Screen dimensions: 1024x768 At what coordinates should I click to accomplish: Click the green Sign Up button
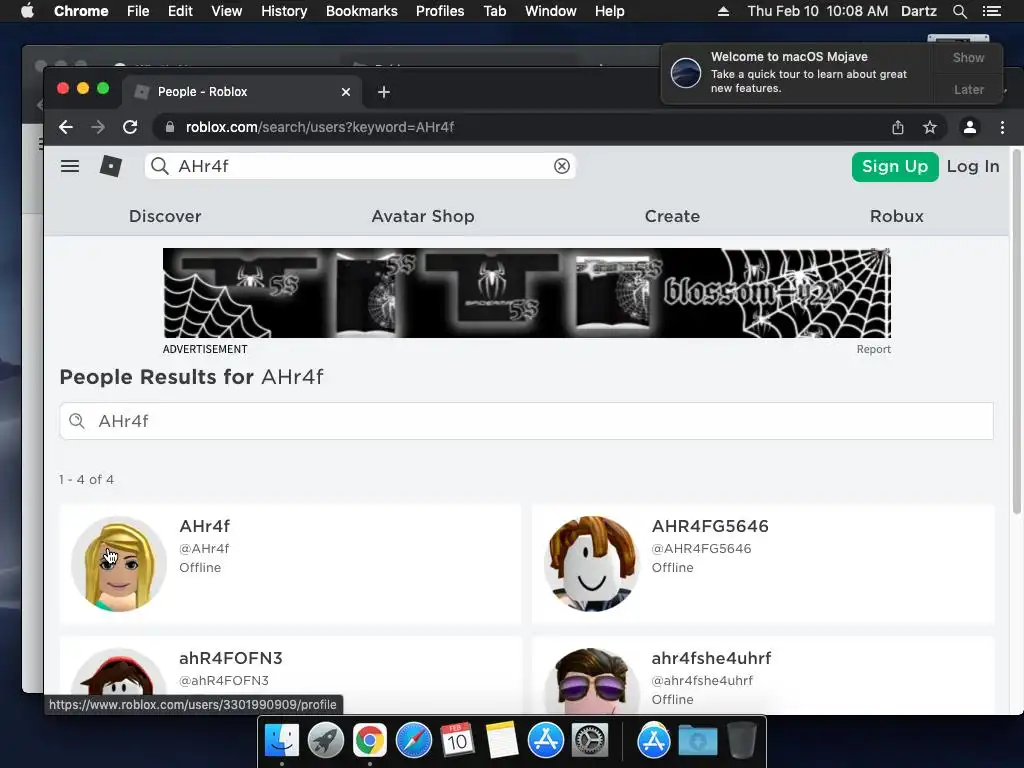pyautogui.click(x=895, y=167)
